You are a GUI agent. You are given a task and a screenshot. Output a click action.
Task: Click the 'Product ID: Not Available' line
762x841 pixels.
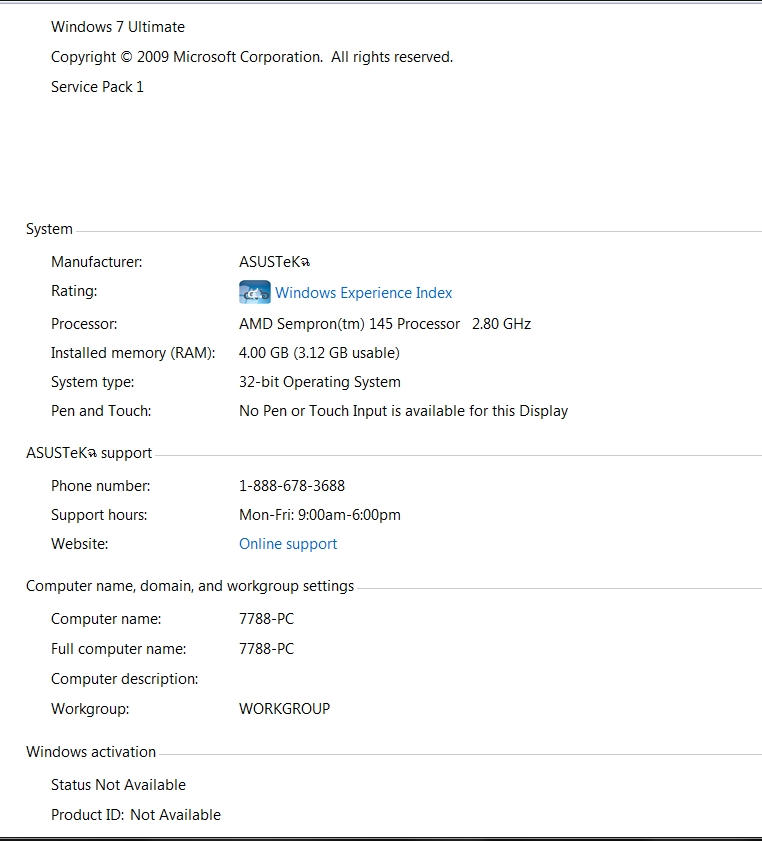[136, 815]
